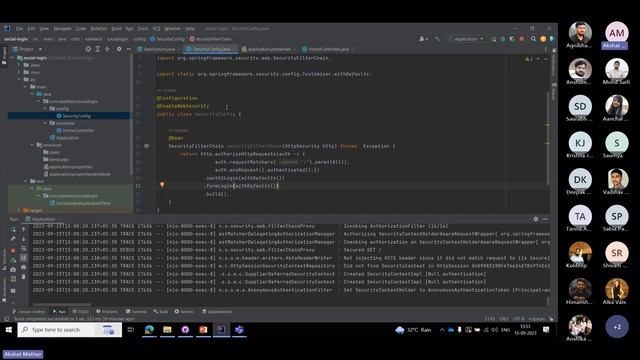This screenshot has height=360, width=640.
Task: Open the Application run configuration dropdown
Action: 467,39
